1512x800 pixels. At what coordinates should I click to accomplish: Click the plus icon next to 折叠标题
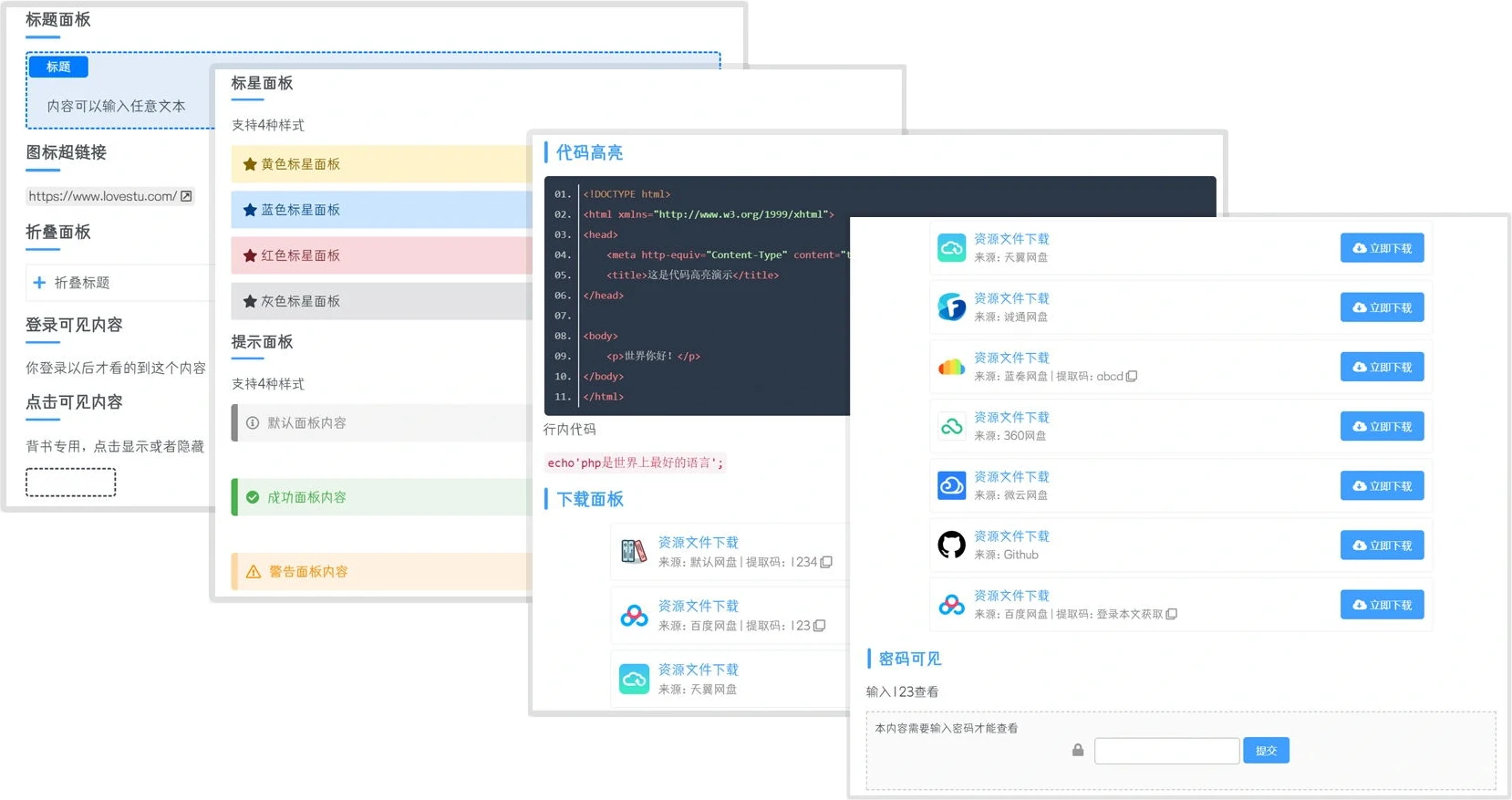(39, 283)
